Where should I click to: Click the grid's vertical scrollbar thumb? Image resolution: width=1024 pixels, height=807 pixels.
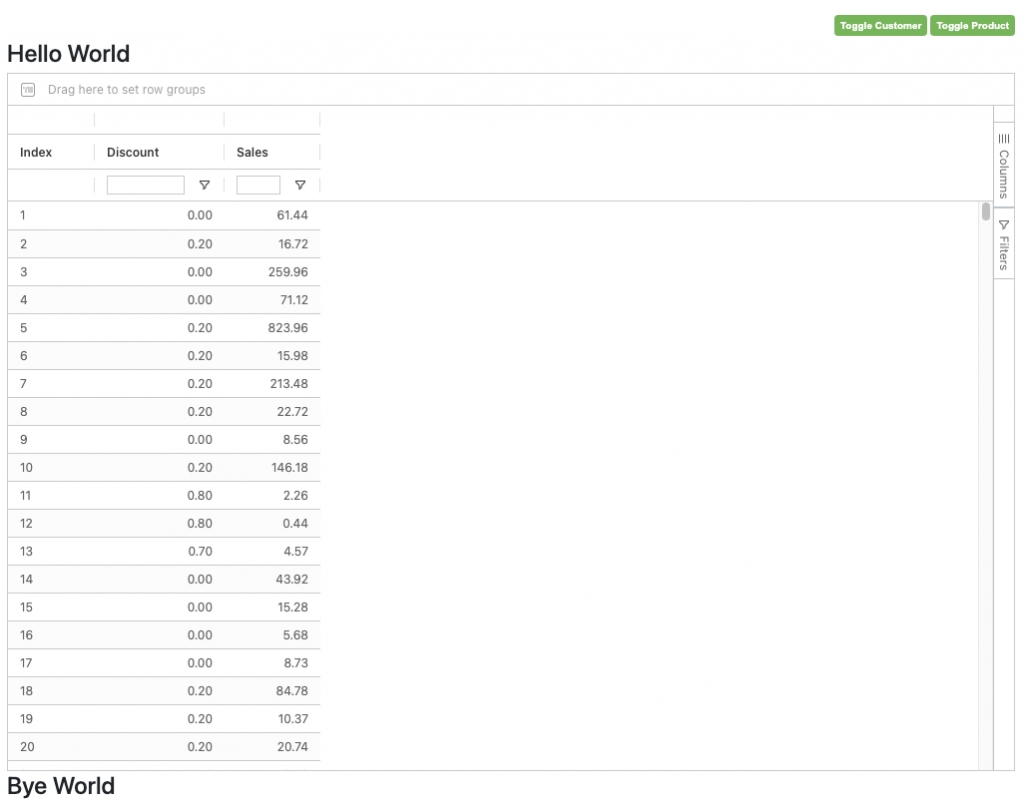986,212
